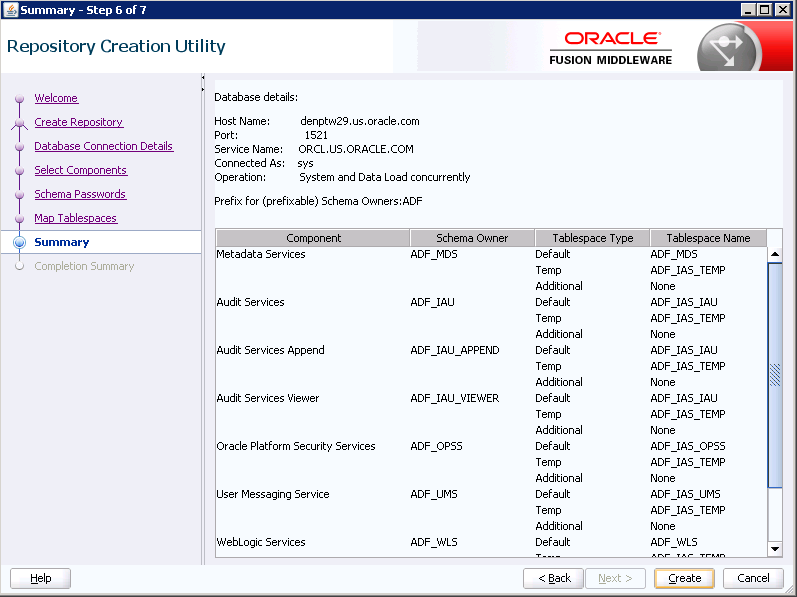
Task: Select the User Messaging Service row
Action: 491,494
